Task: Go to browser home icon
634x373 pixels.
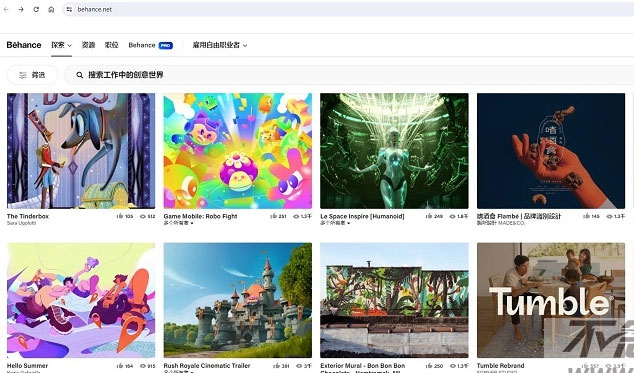Action: pos(51,9)
